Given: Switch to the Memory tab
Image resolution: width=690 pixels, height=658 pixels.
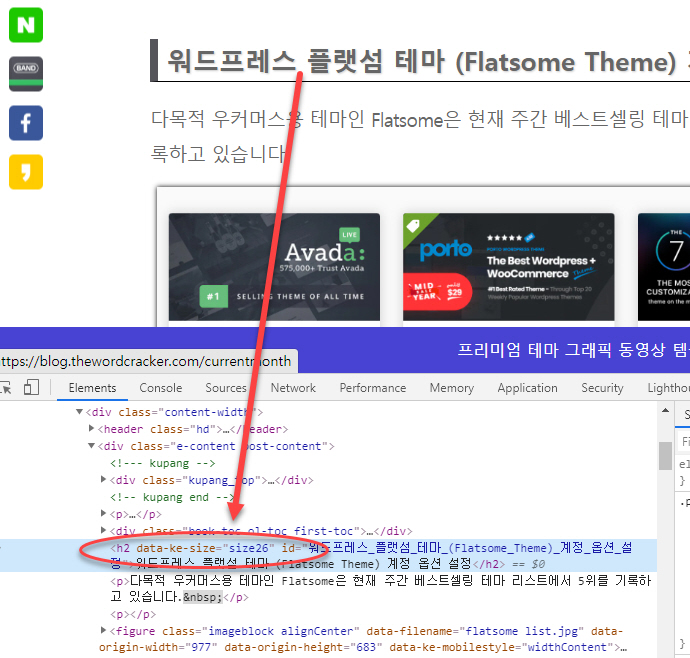Looking at the screenshot, I should pos(451,388).
